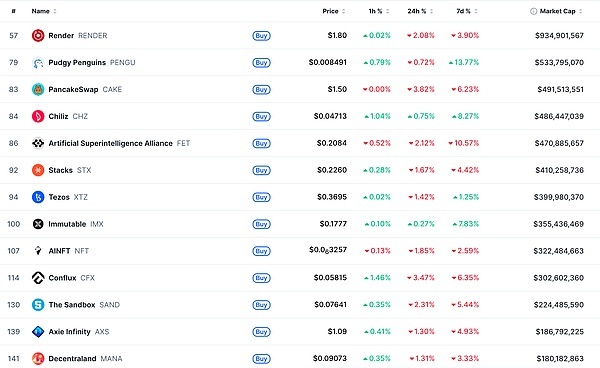Click Buy for Chiliz
Viewport: 600px width, 368px height.
[x=261, y=116]
